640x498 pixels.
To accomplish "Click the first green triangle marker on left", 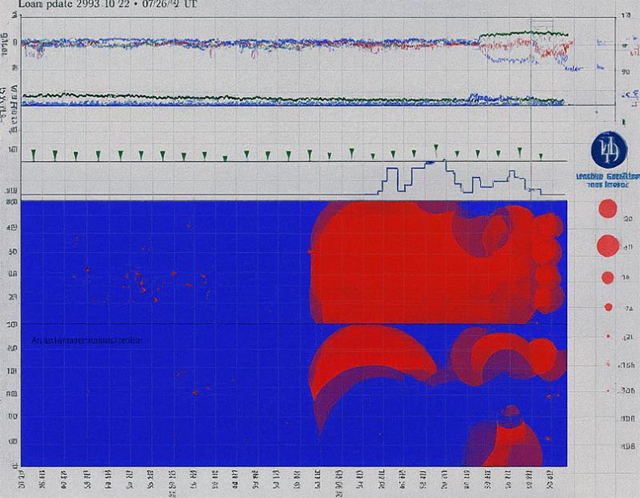I will [x=34, y=154].
